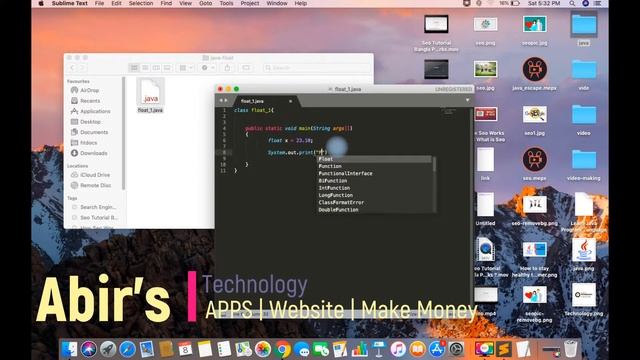
Task: Click the Sublime tab navigation arrows
Action: (x=223, y=100)
